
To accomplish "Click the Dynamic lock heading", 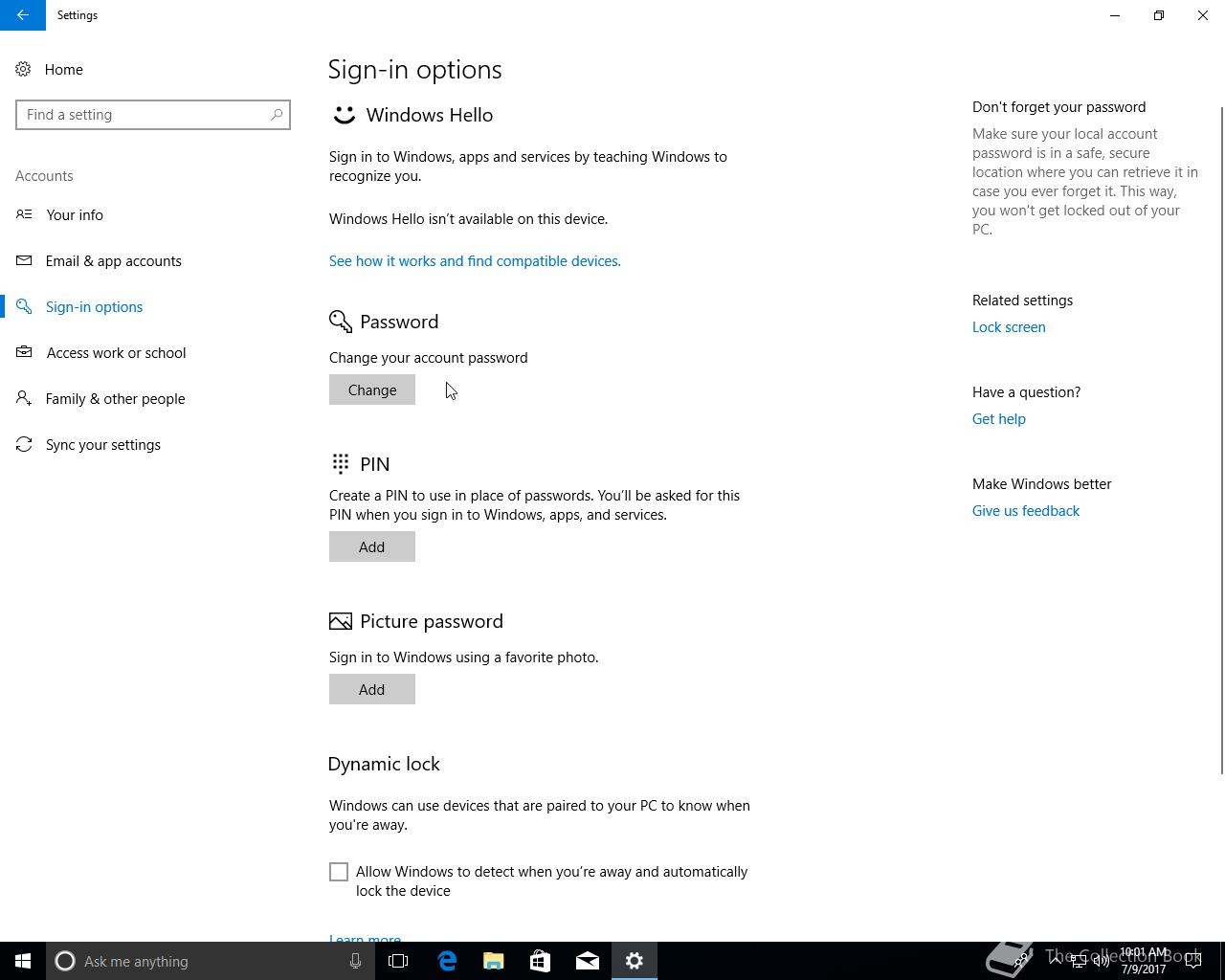I will (384, 764).
